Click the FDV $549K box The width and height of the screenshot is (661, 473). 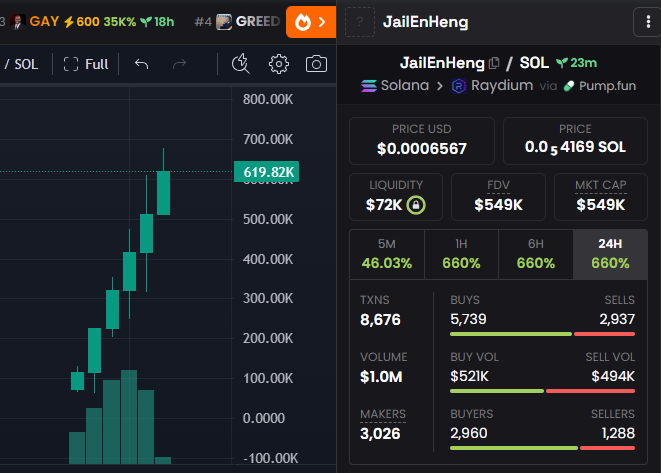click(x=498, y=197)
